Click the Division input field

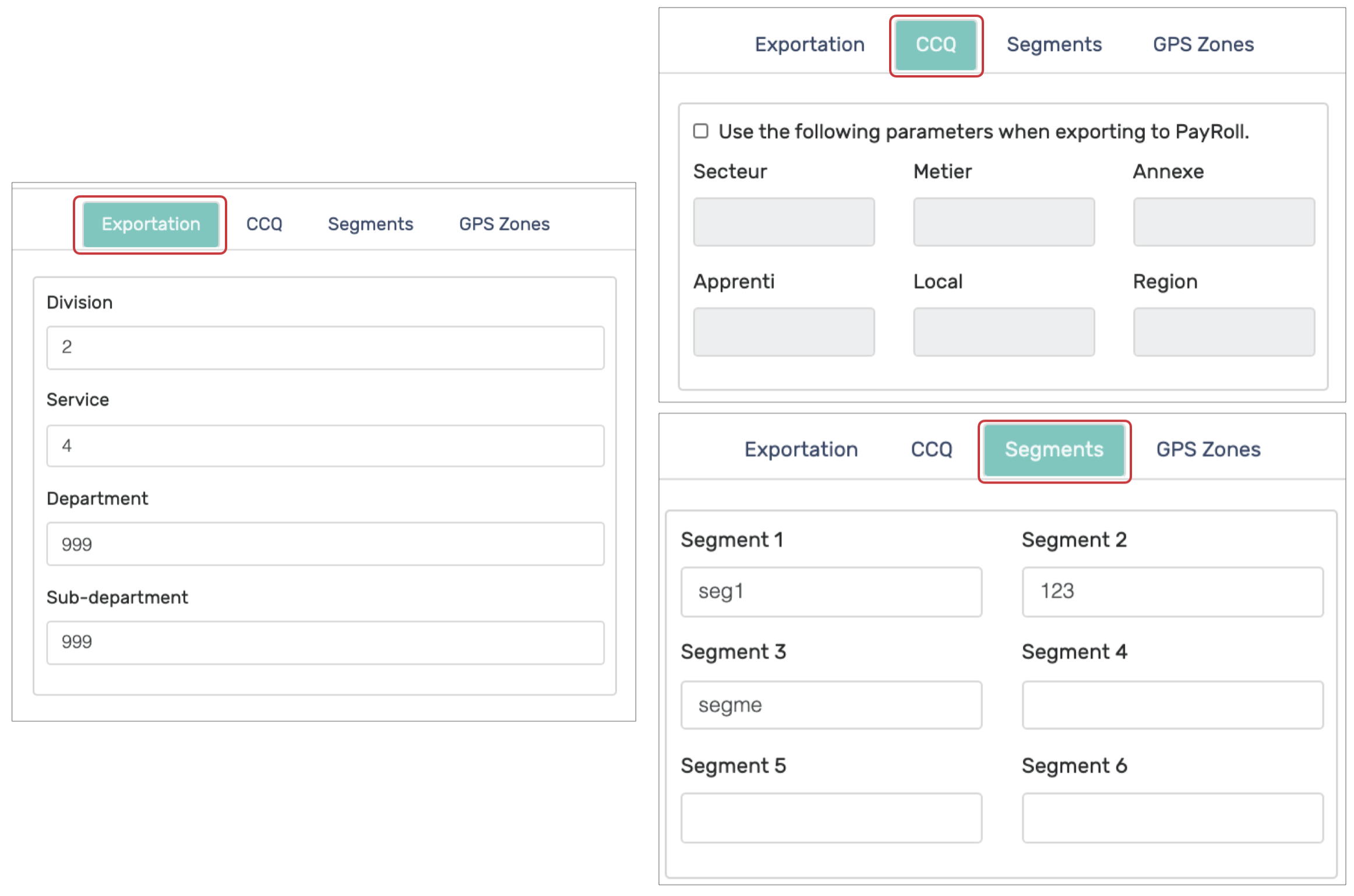tap(325, 347)
